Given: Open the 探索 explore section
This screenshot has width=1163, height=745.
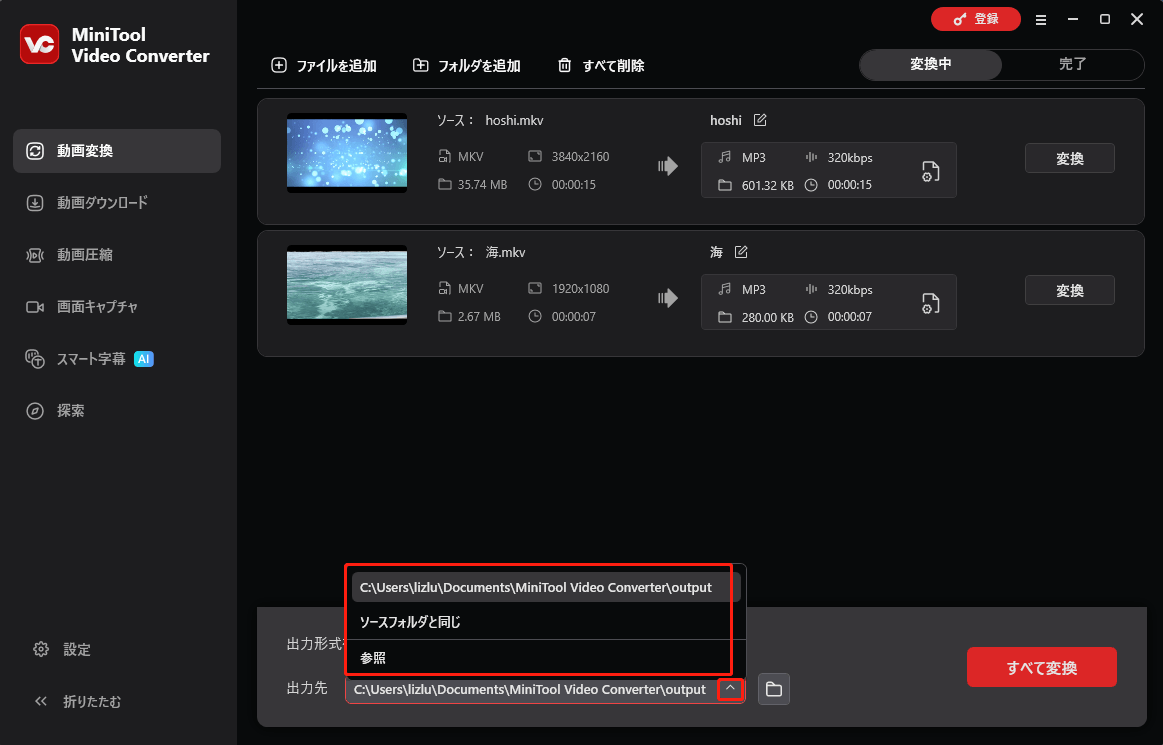Looking at the screenshot, I should point(72,410).
